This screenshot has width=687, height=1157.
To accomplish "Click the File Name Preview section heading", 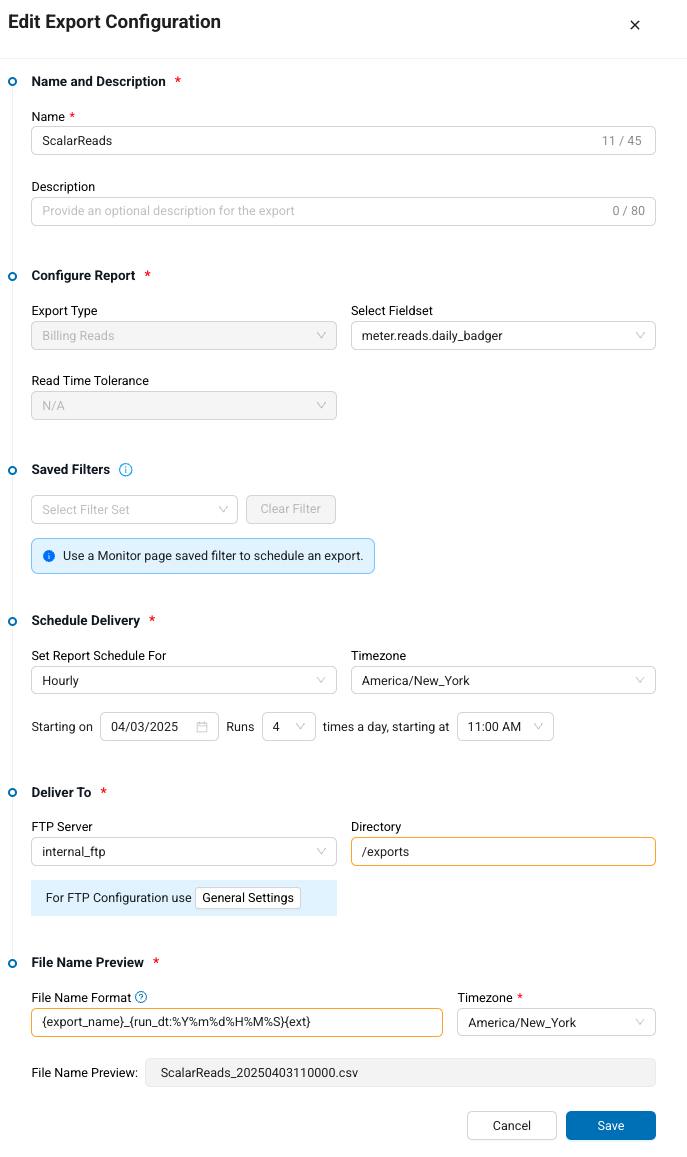I will pos(88,963).
